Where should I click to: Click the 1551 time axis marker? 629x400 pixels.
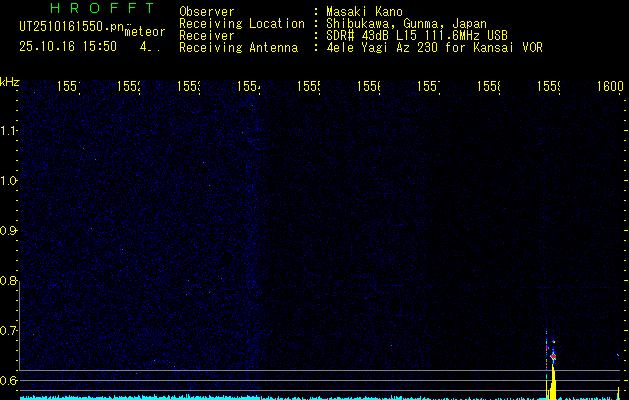pyautogui.click(x=69, y=86)
